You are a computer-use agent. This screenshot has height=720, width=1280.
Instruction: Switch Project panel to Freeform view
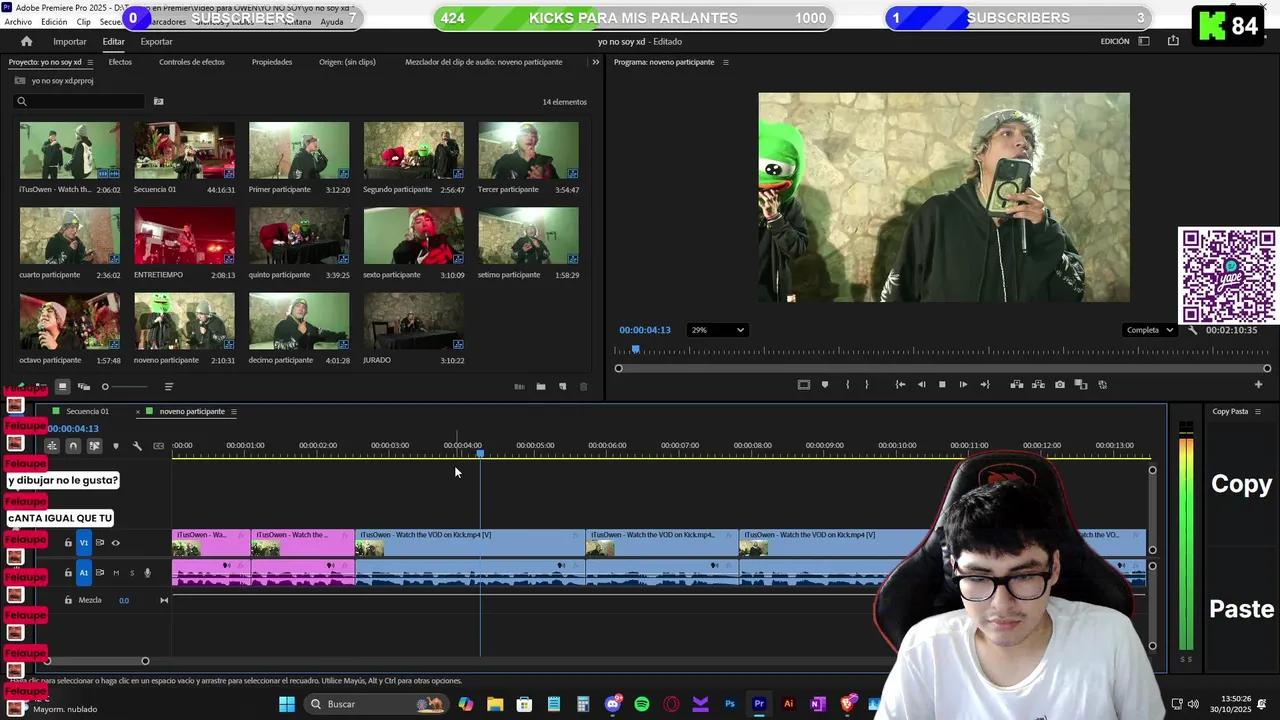(84, 387)
